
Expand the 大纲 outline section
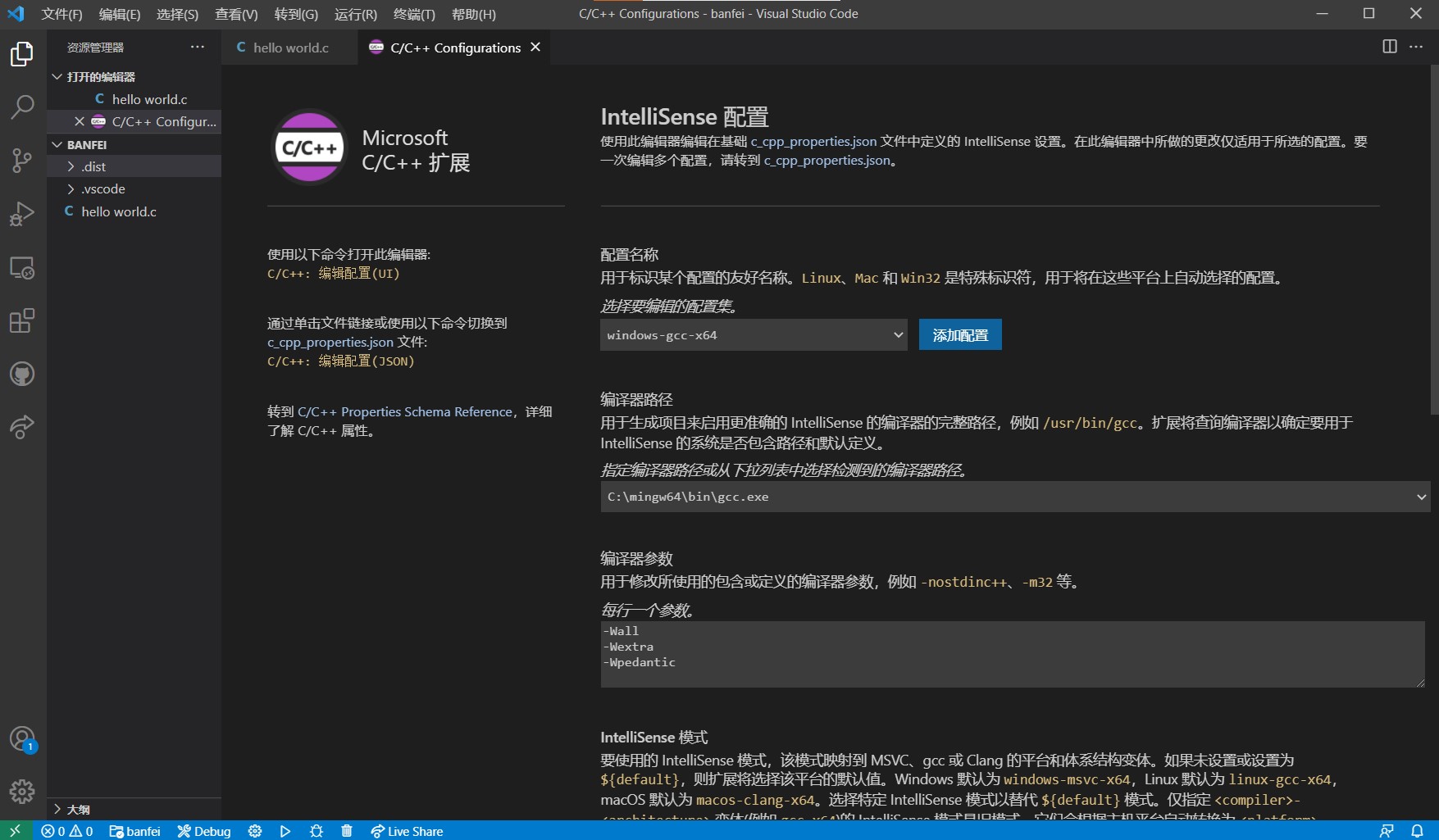[x=134, y=809]
